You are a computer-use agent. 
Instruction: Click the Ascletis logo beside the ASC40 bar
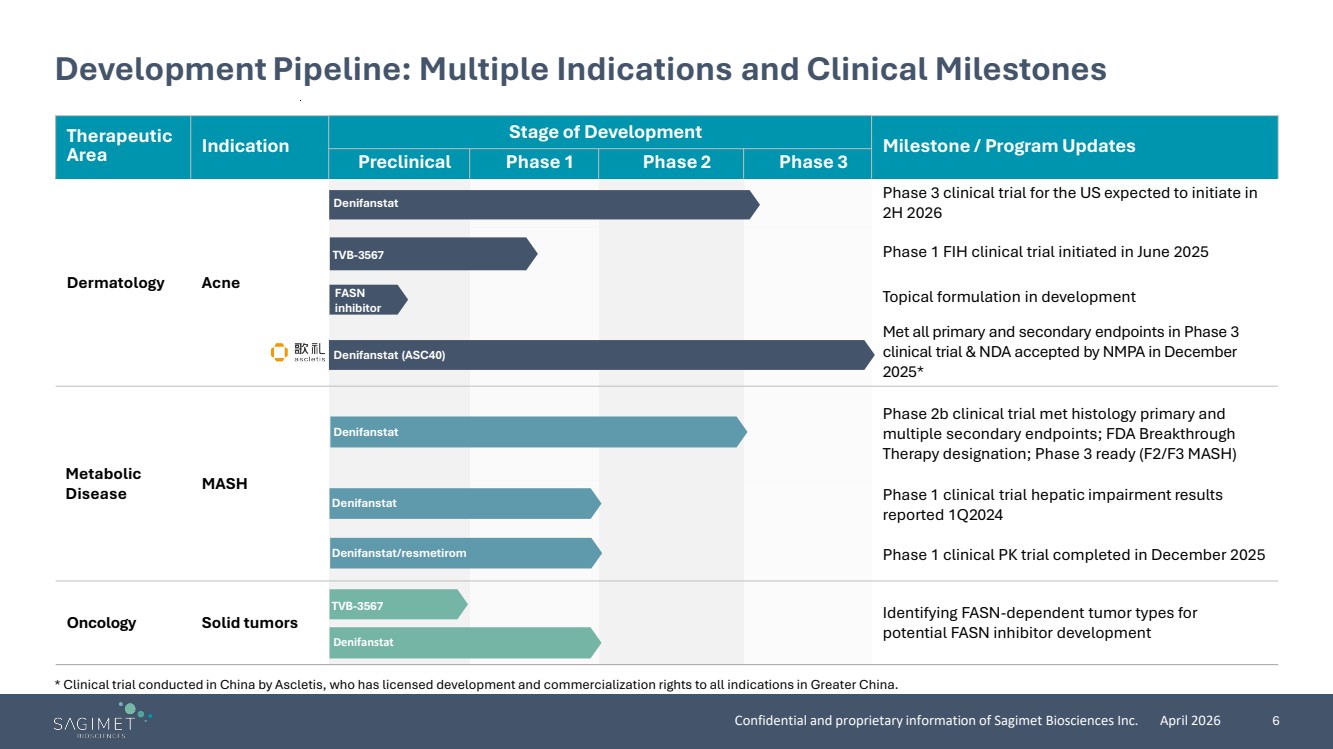click(x=297, y=352)
